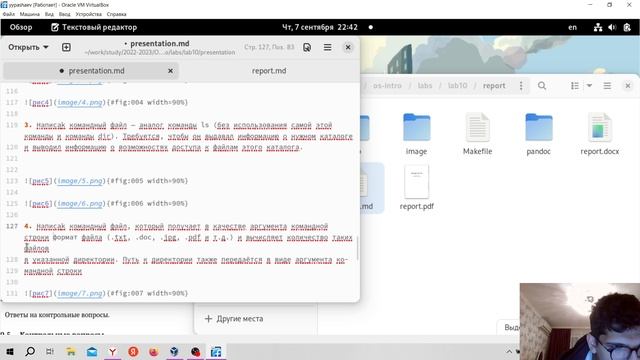Open the clock and calendar panel
Viewport: 640px width, 360px height.
320,27
